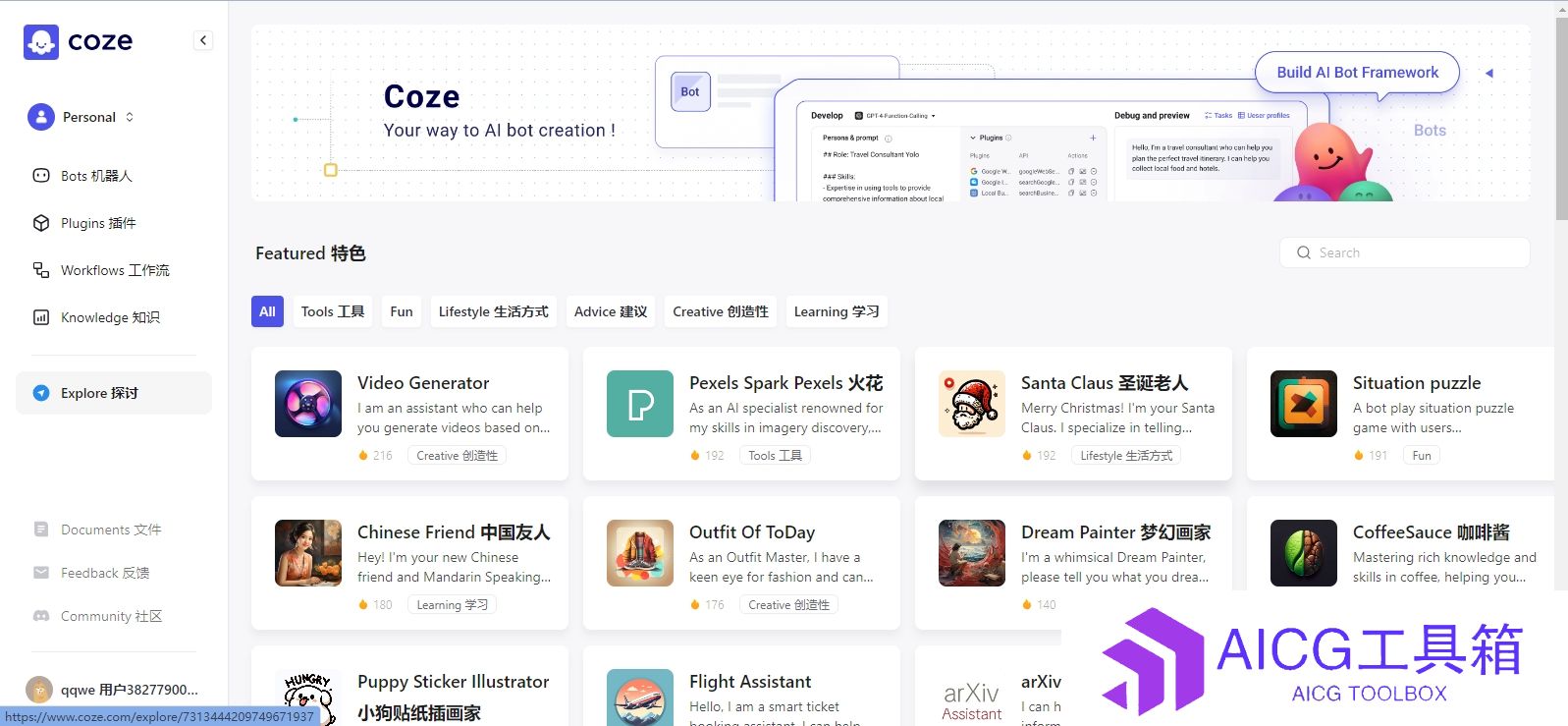Click the Puppy Sticker Illustrator icon

pyautogui.click(x=308, y=698)
